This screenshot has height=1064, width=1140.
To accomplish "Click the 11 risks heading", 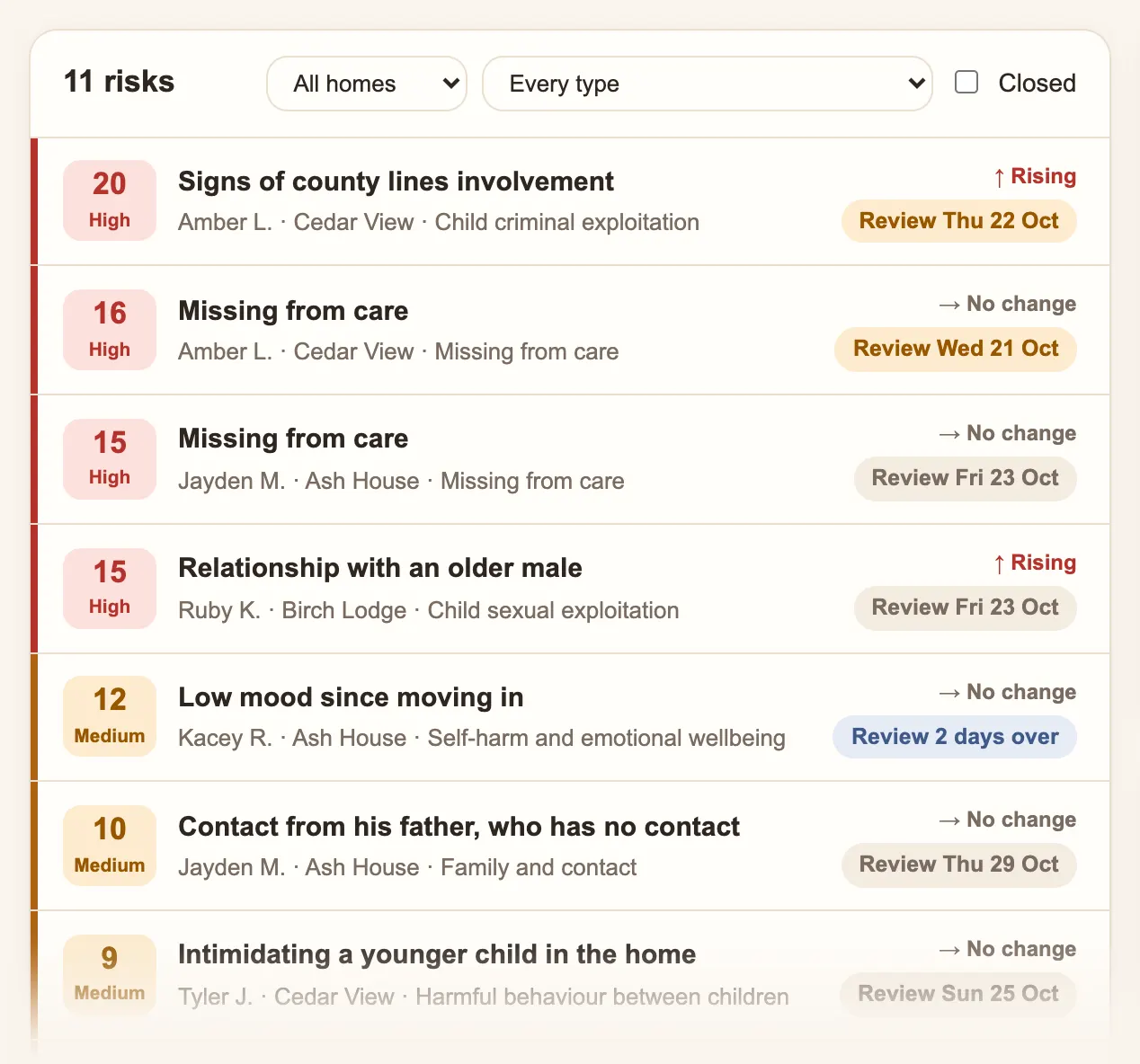I will point(120,82).
